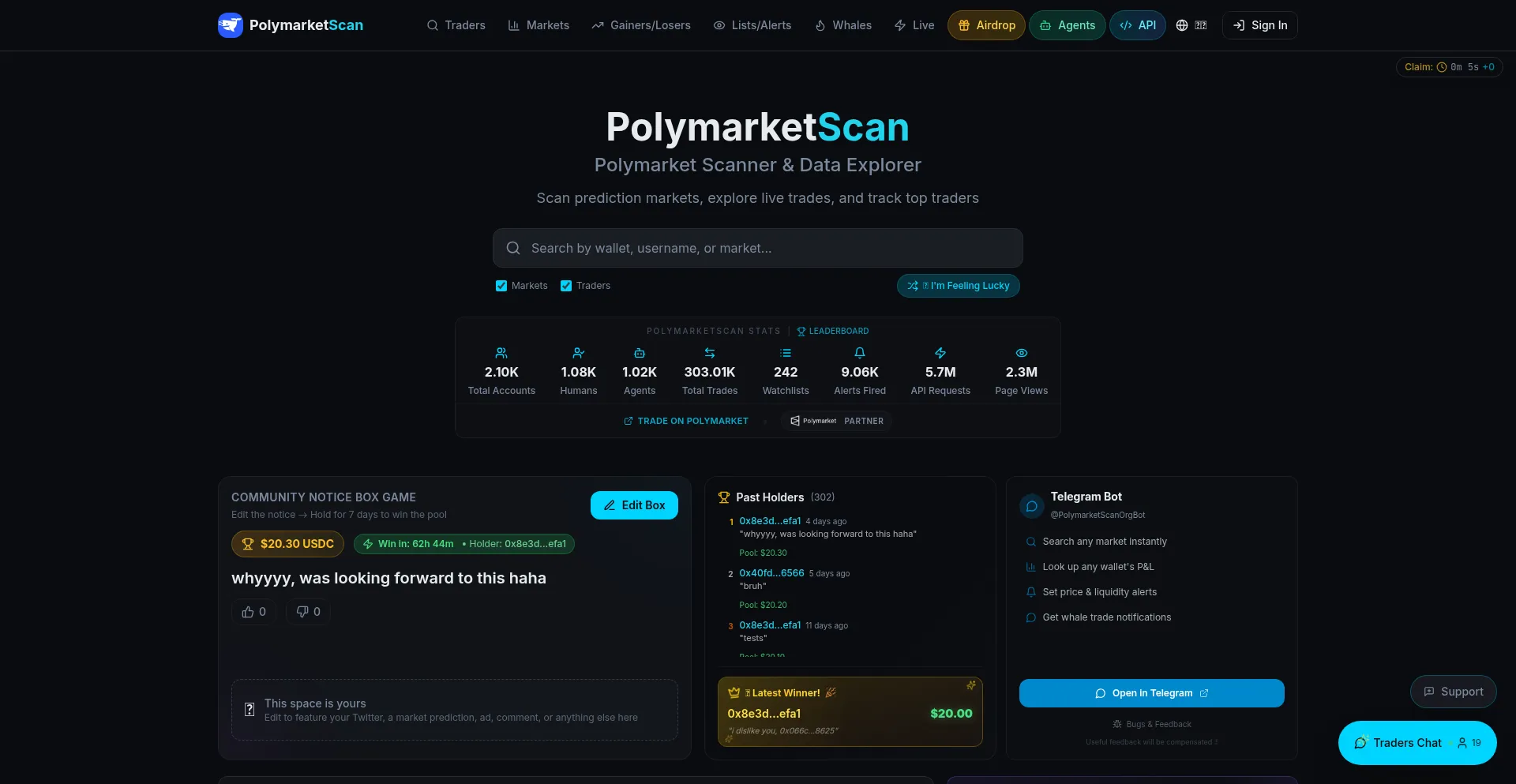
Task: Click @PolymarketScanOrgBot handle
Action: click(x=1098, y=515)
